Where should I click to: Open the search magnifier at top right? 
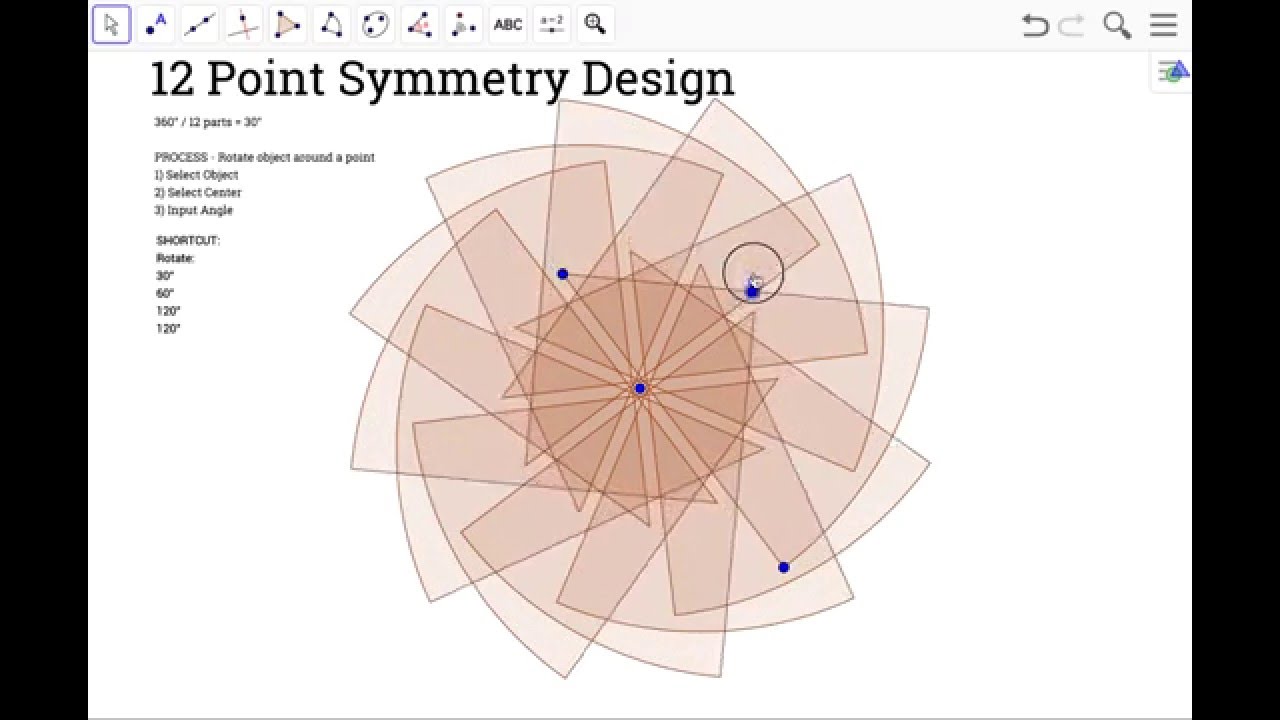pos(1117,25)
